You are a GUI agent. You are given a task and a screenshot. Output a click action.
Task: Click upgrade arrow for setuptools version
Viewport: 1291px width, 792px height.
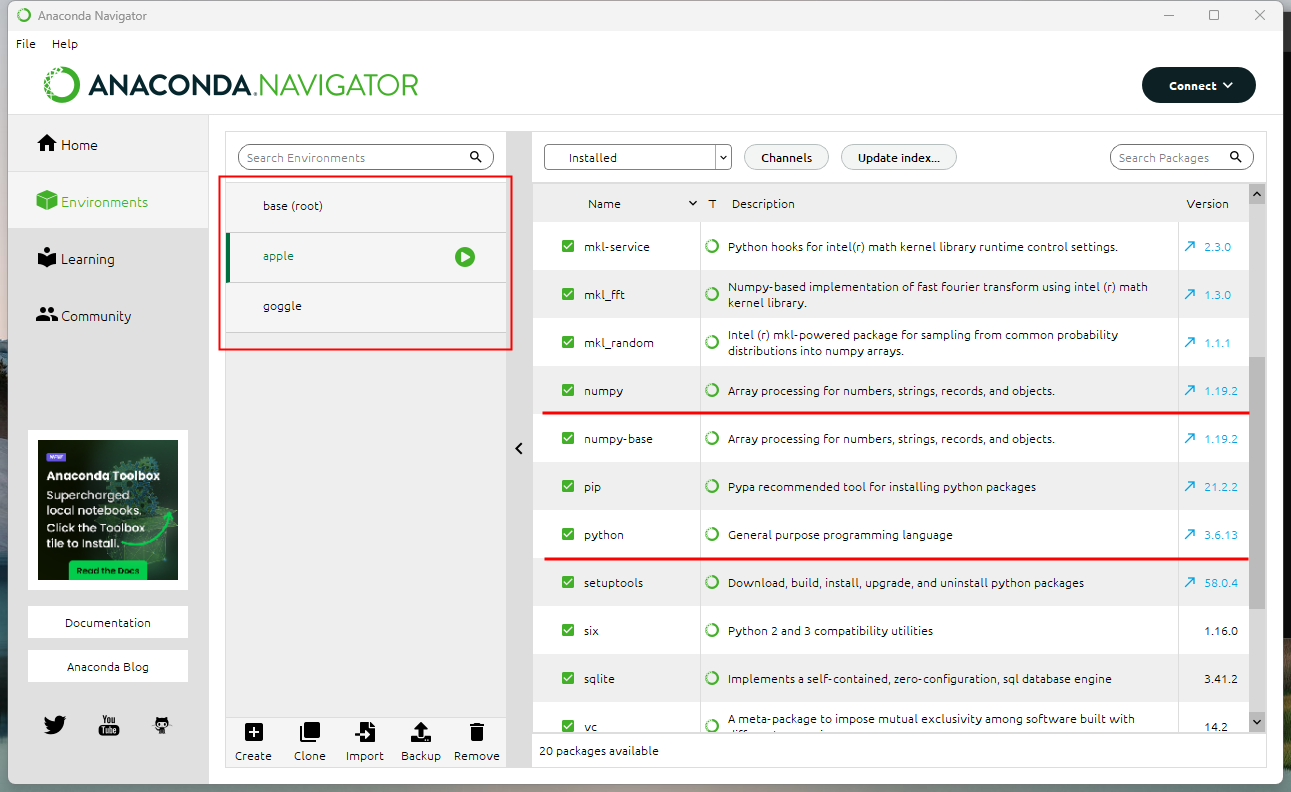tap(1189, 582)
